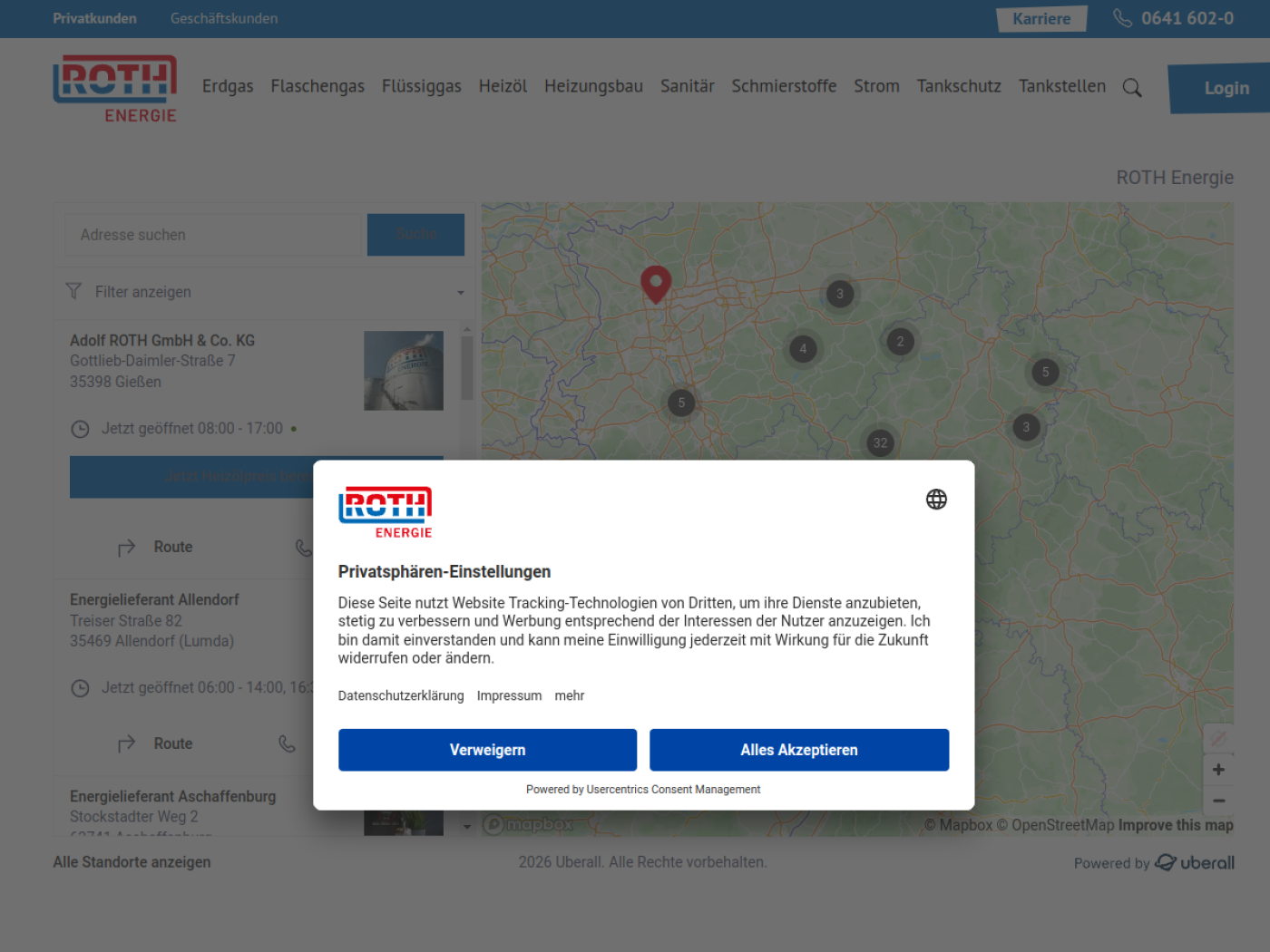The height and width of the screenshot is (952, 1270).
Task: Click the Verweigern button
Action: [487, 750]
